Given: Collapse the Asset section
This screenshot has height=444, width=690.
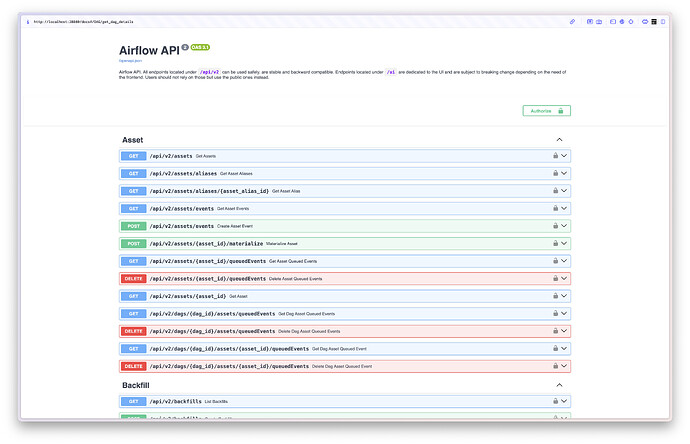Looking at the screenshot, I should pyautogui.click(x=559, y=140).
